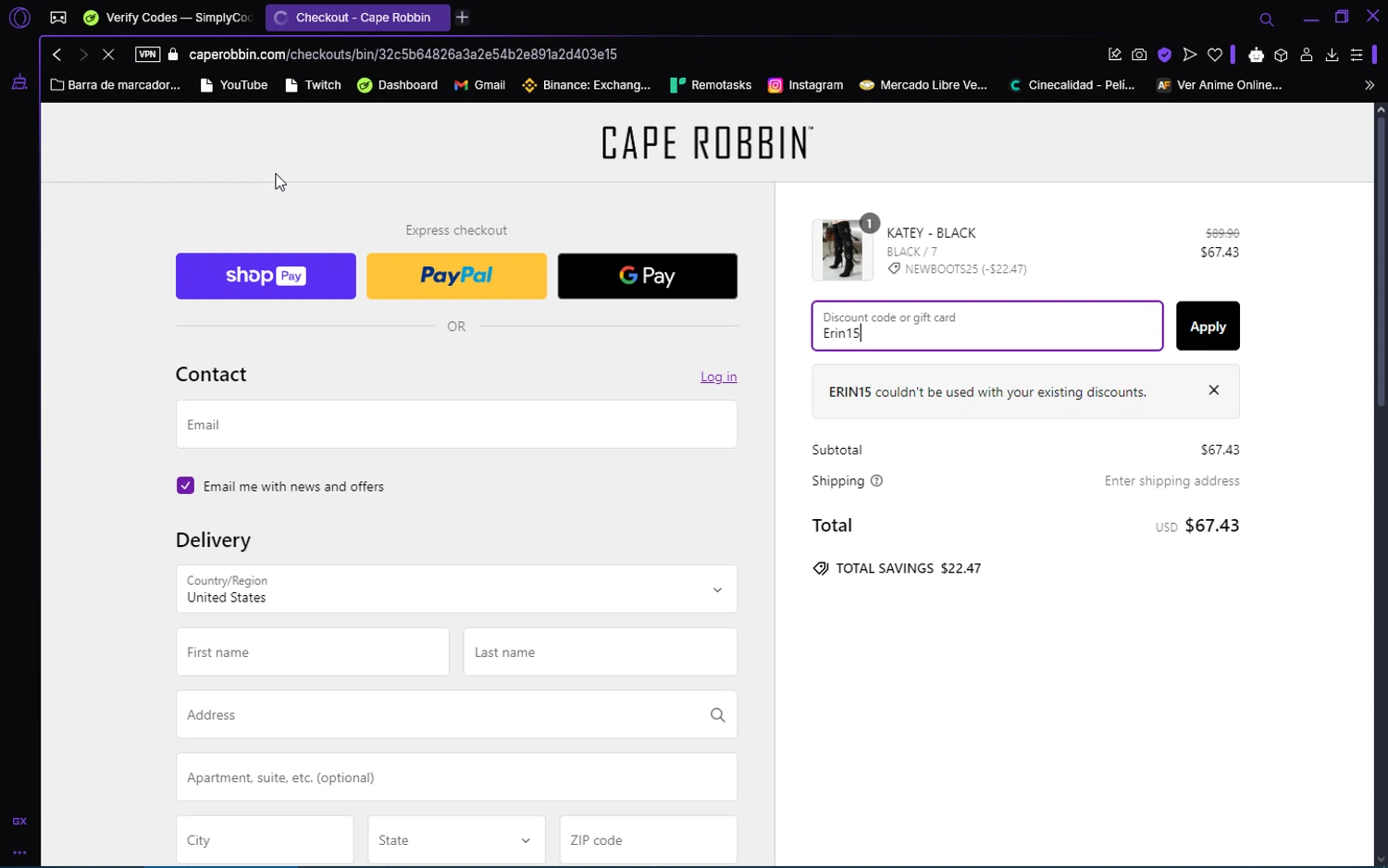
Task: Open the extension robot icon in toolbar
Action: coord(1256,55)
